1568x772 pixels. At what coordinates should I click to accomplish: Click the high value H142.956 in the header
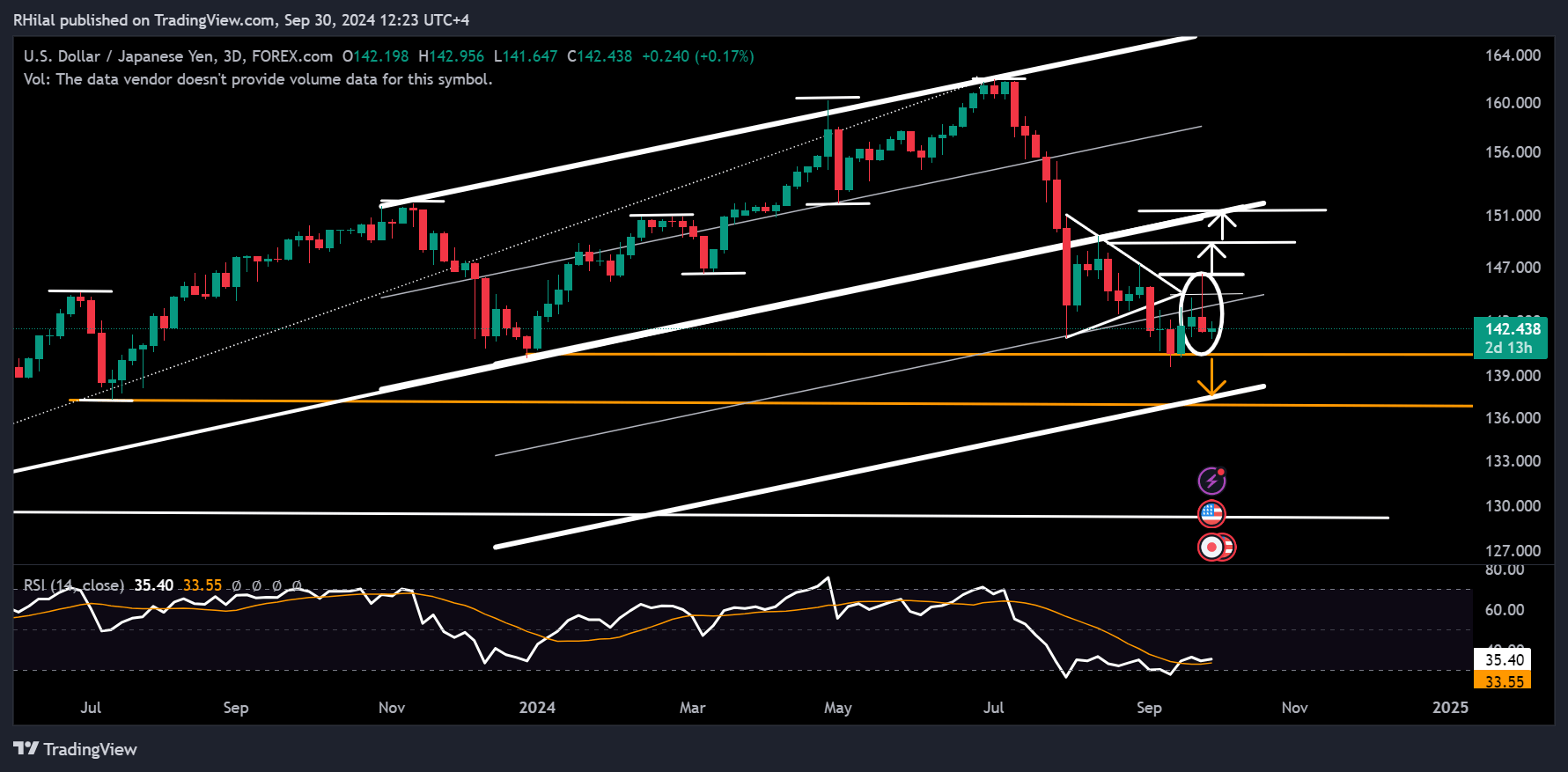pos(451,56)
